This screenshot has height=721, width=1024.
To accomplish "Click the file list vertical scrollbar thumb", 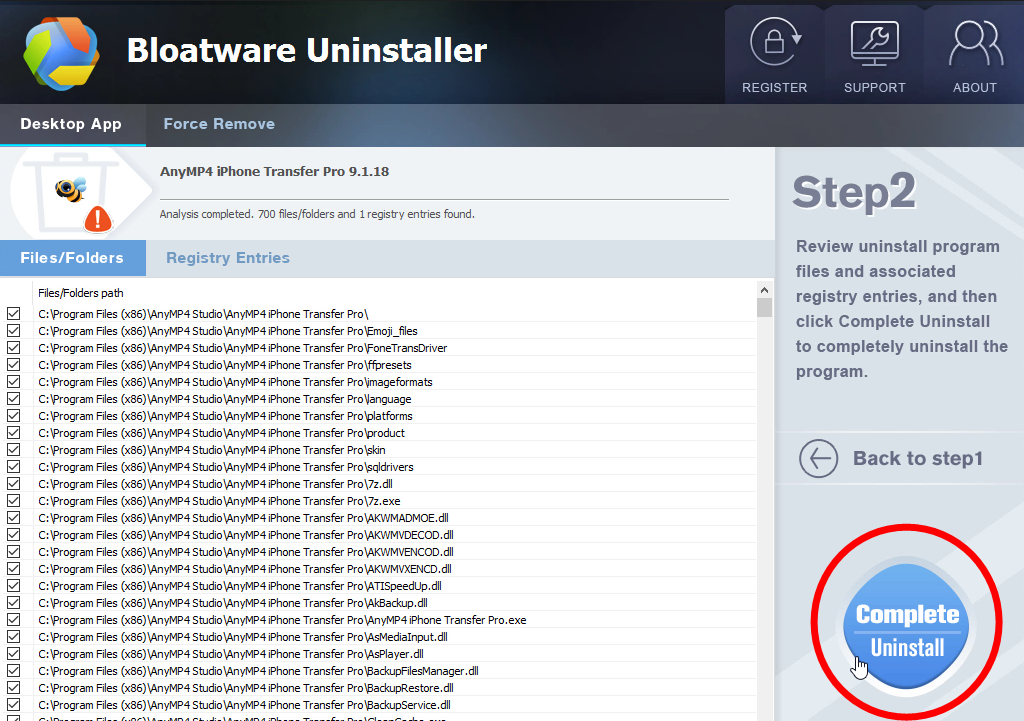I will pyautogui.click(x=764, y=307).
